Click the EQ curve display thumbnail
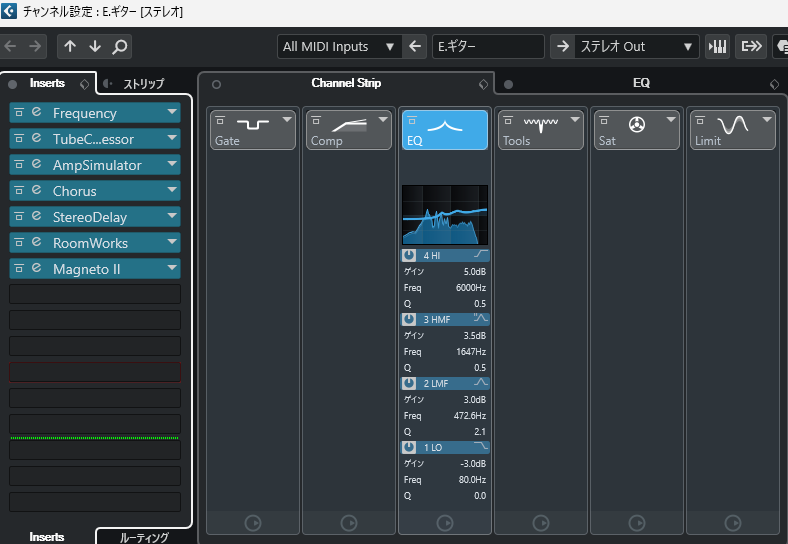The width and height of the screenshot is (788, 544). 445,215
